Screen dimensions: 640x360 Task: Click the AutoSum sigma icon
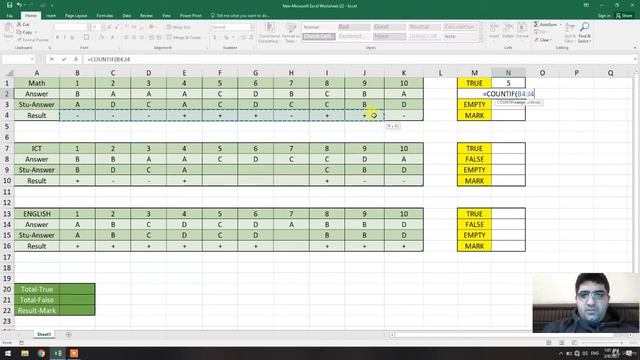(x=536, y=24)
